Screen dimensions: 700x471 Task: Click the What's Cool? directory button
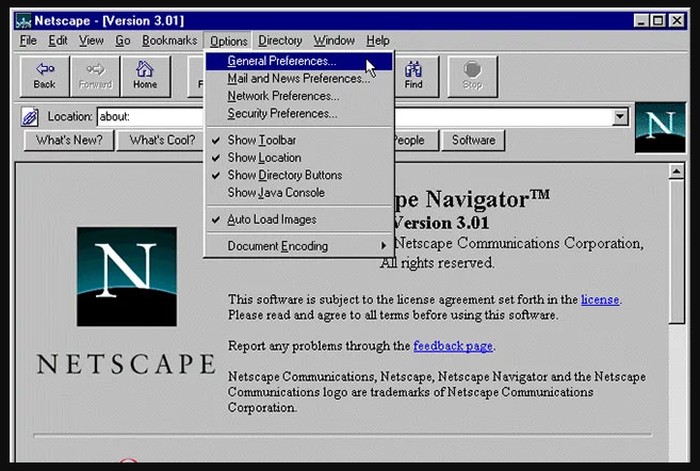pyautogui.click(x=162, y=140)
